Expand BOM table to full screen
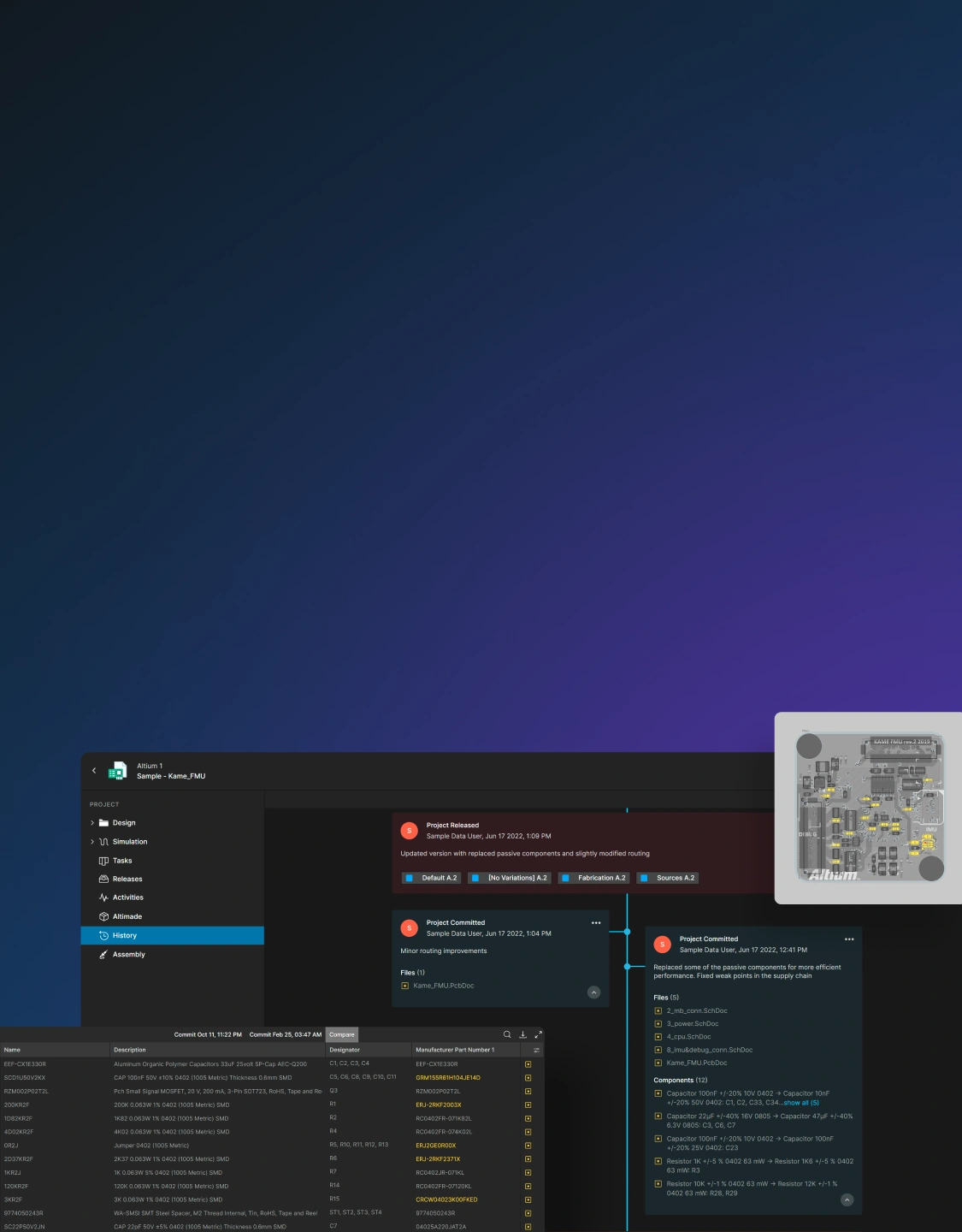 click(538, 1034)
